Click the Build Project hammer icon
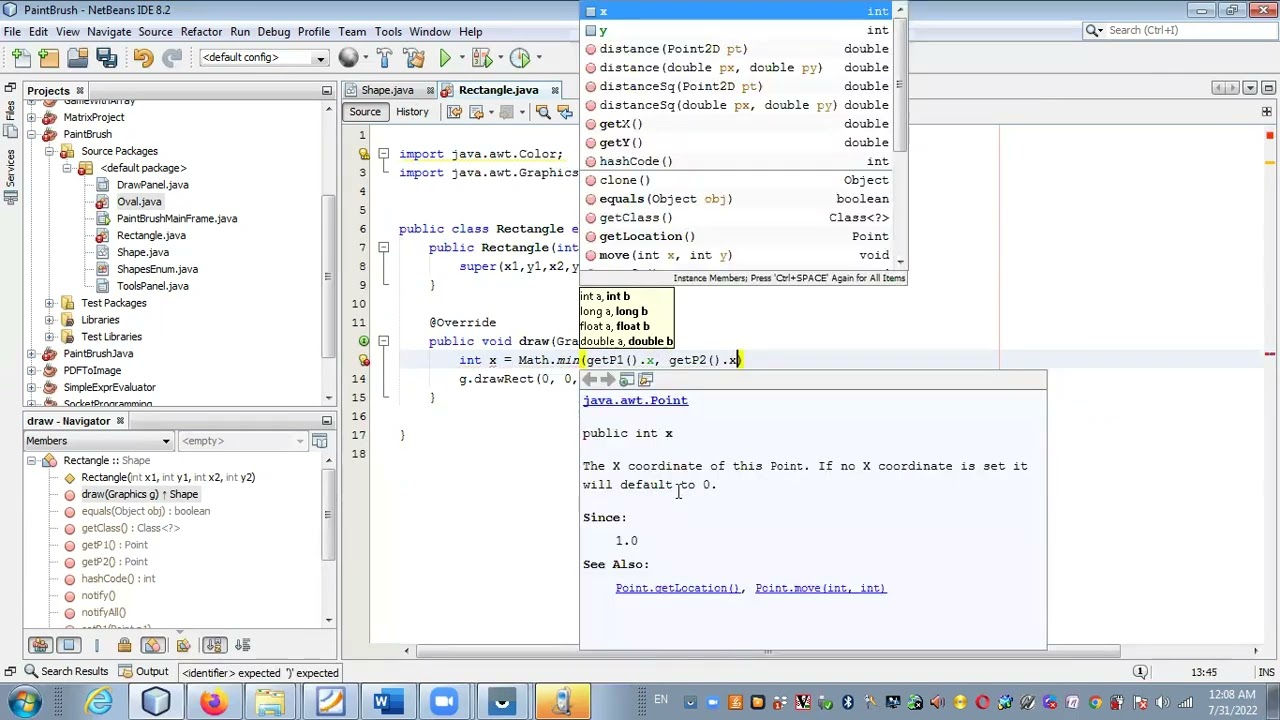 click(x=385, y=57)
